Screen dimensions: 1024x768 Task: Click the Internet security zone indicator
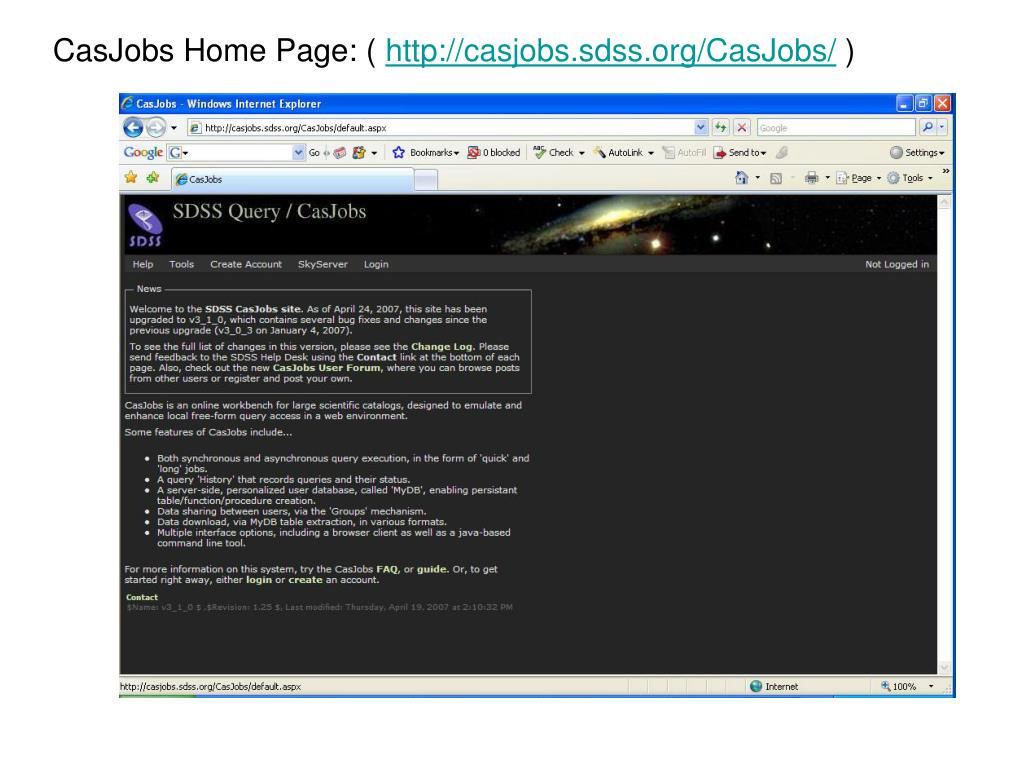pos(775,687)
